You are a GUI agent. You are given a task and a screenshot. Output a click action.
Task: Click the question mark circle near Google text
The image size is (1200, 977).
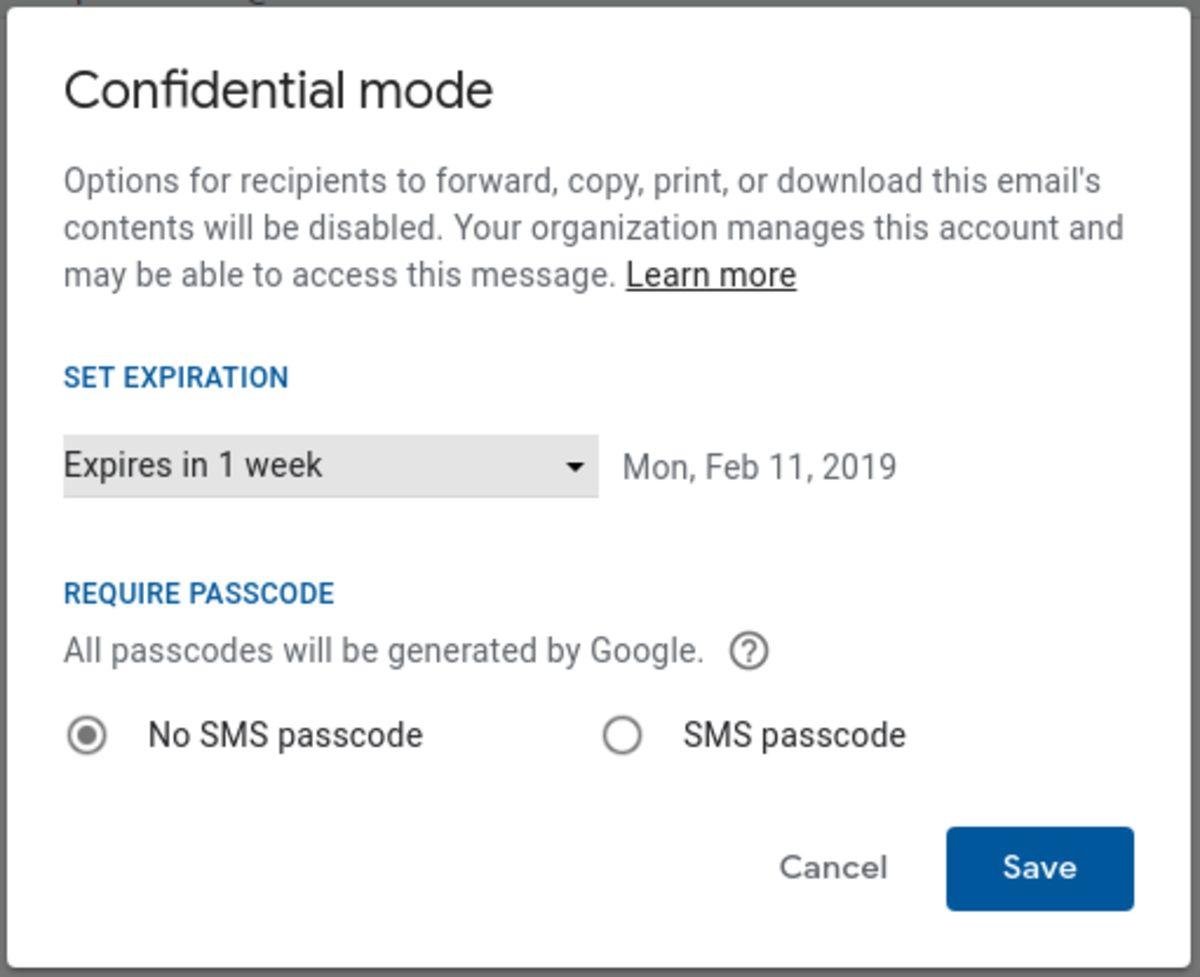pos(748,650)
